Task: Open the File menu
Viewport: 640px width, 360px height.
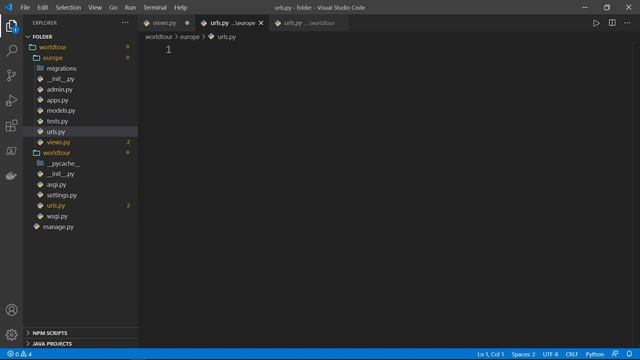Action: point(25,7)
